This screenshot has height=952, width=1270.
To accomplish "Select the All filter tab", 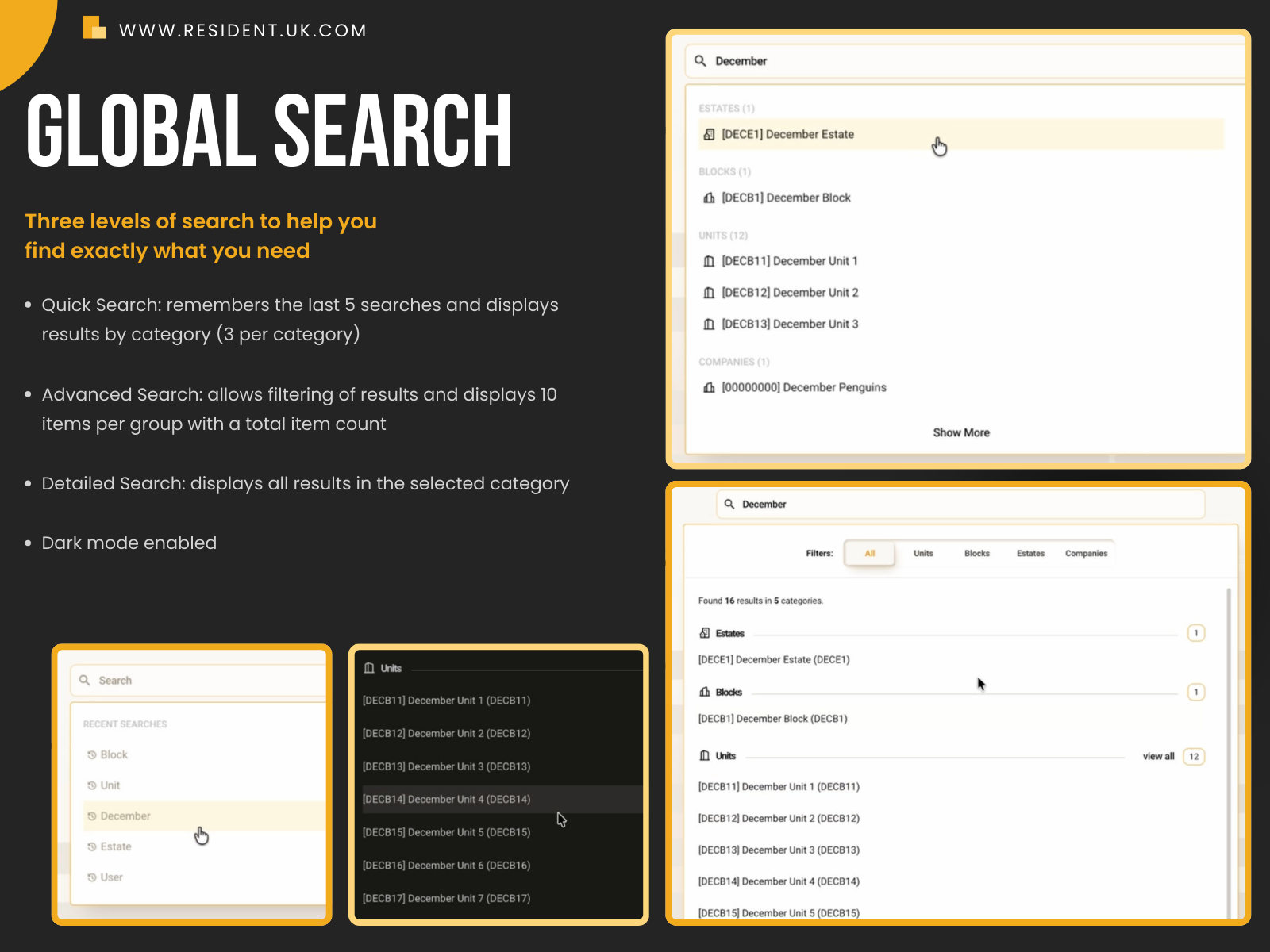I will coord(869,554).
